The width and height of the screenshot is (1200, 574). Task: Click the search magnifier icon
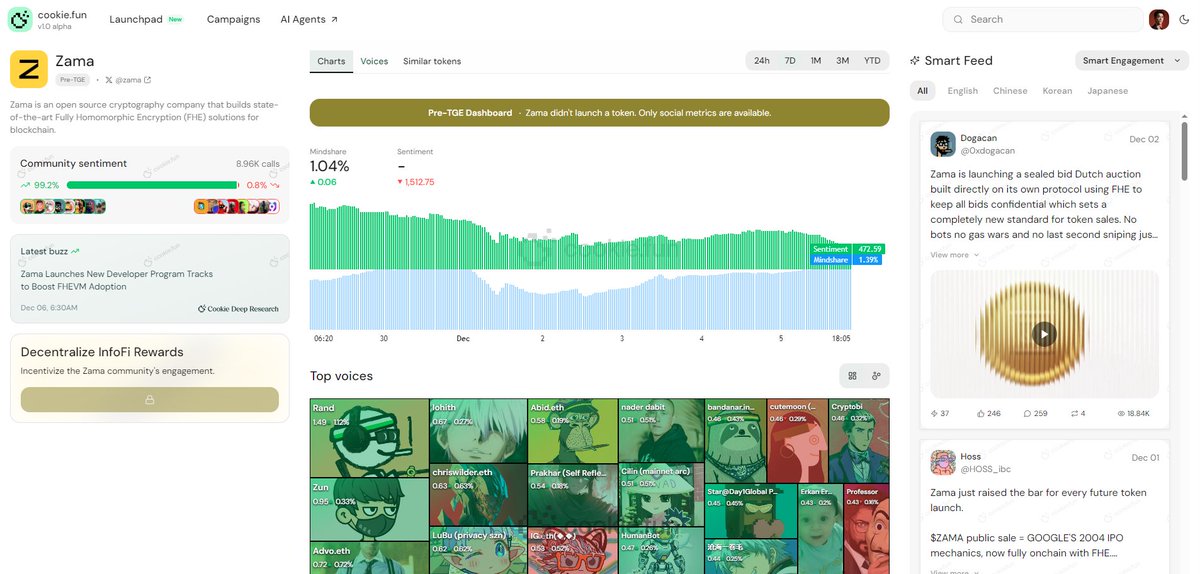[x=958, y=19]
